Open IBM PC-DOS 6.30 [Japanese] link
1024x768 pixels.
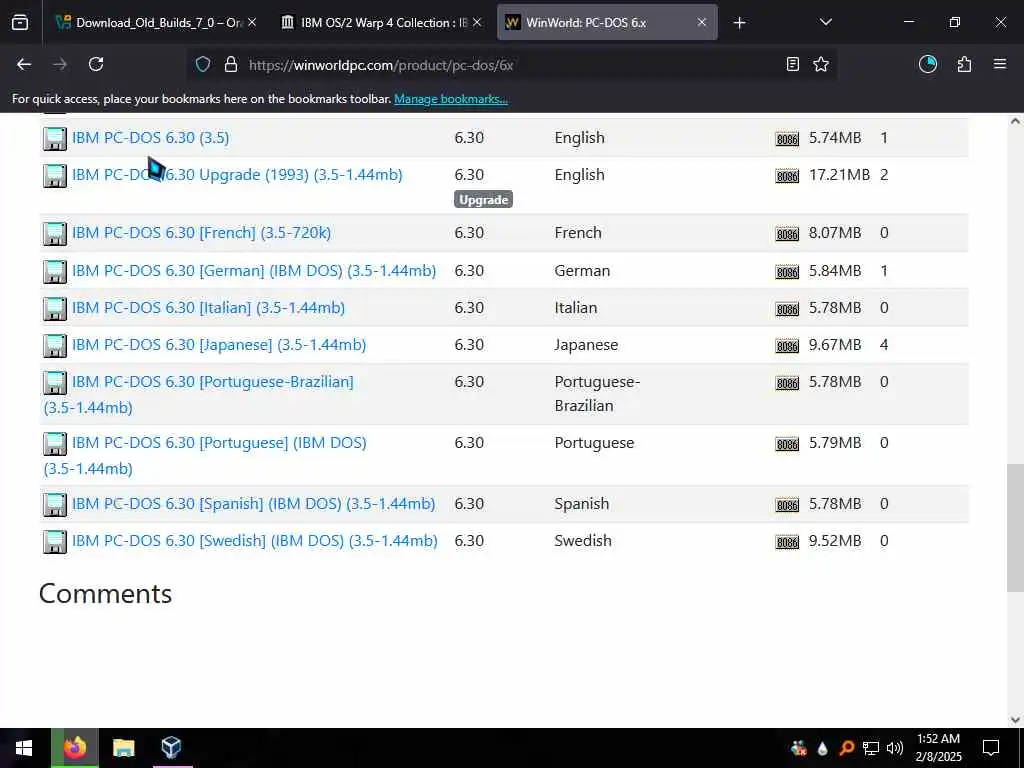pos(219,345)
